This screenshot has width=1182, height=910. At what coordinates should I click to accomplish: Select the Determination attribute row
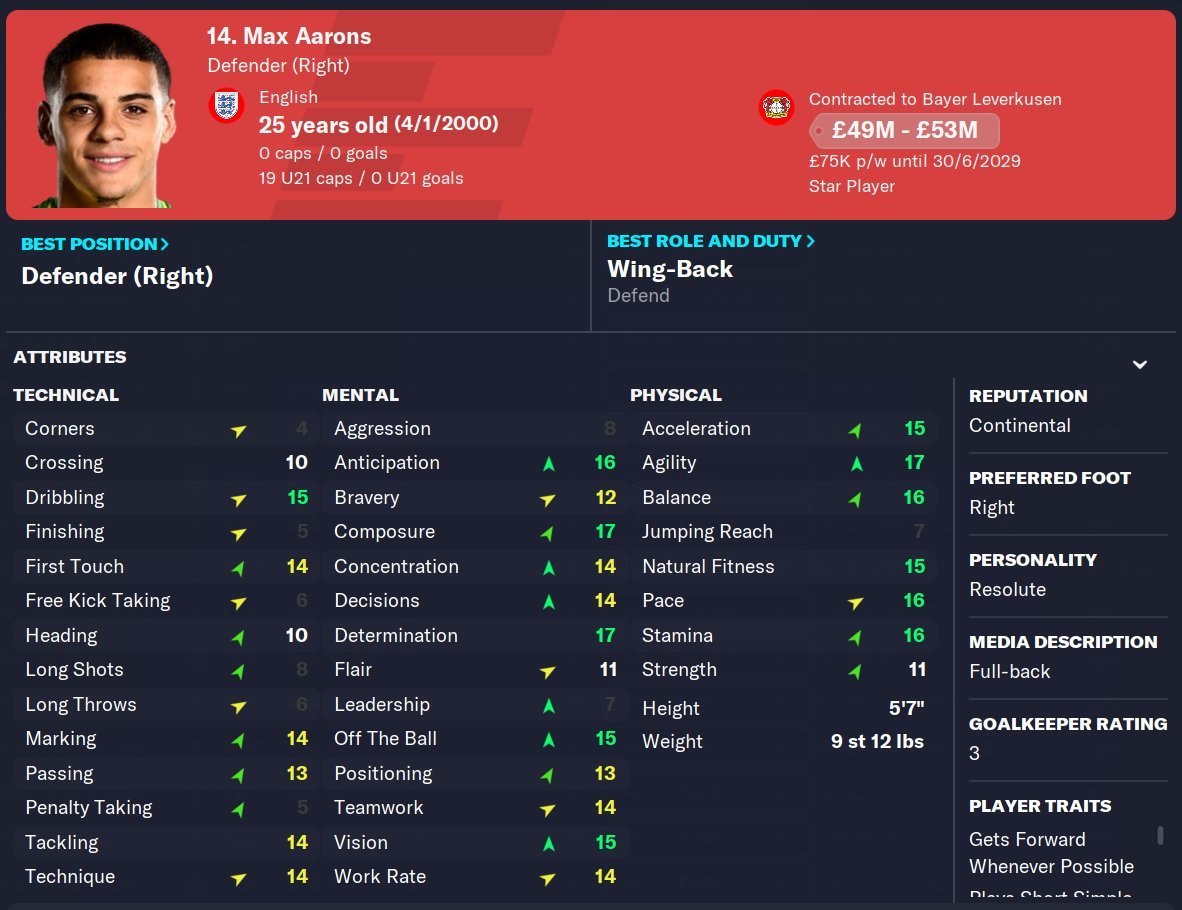pos(475,635)
